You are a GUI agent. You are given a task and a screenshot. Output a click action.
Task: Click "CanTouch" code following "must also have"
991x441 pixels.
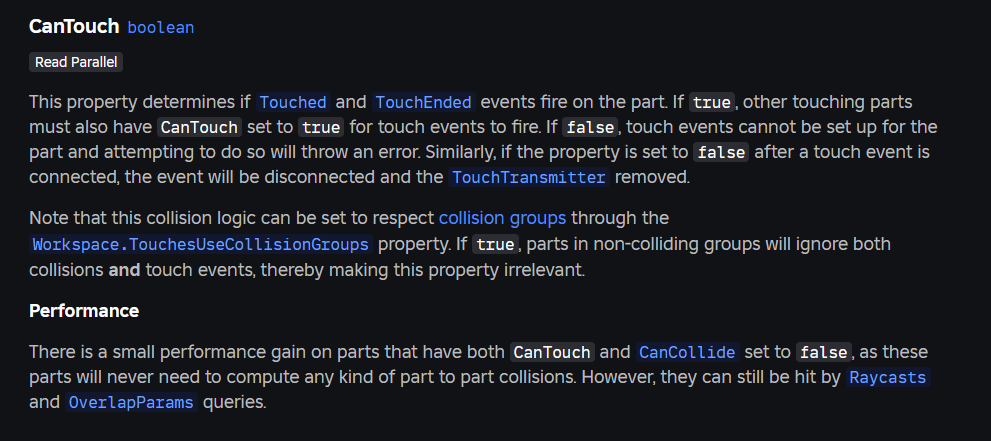click(199, 128)
